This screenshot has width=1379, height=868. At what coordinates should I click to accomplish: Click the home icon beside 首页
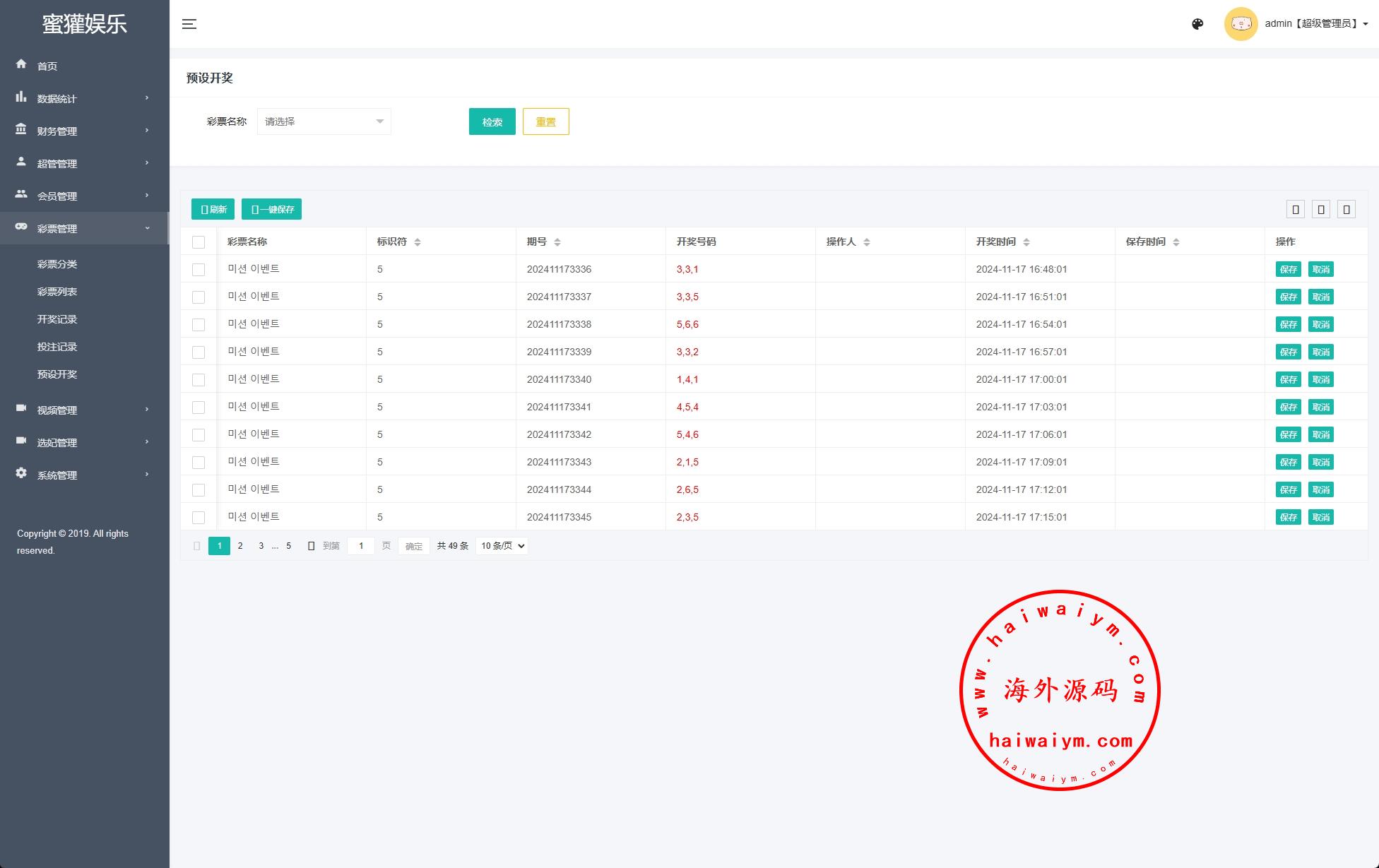21,64
